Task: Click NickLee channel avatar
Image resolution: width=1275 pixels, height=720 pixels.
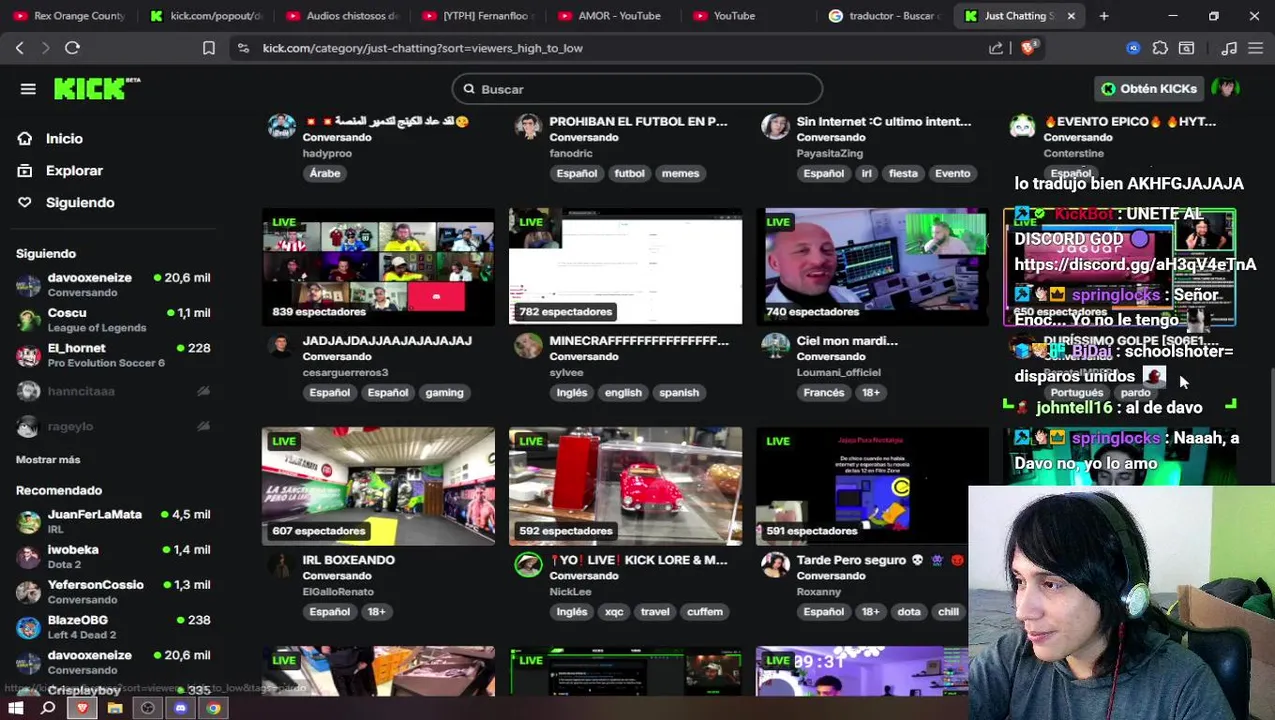Action: click(x=528, y=565)
